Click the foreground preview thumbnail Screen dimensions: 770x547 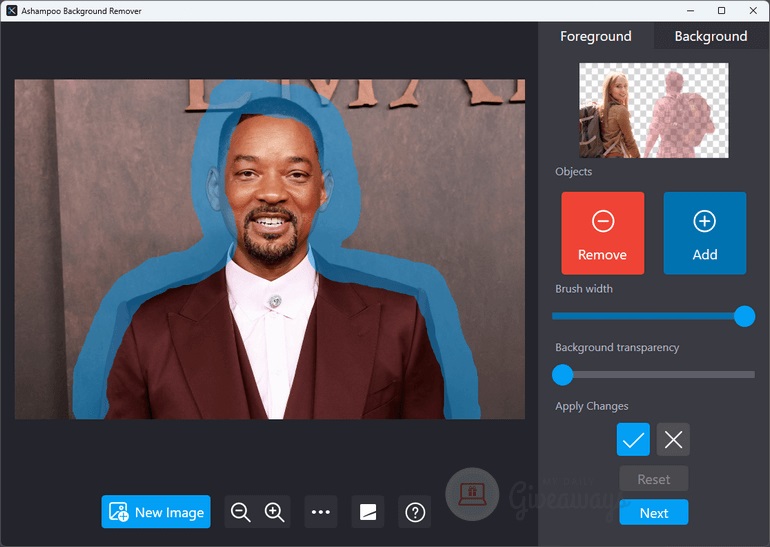(x=653, y=110)
